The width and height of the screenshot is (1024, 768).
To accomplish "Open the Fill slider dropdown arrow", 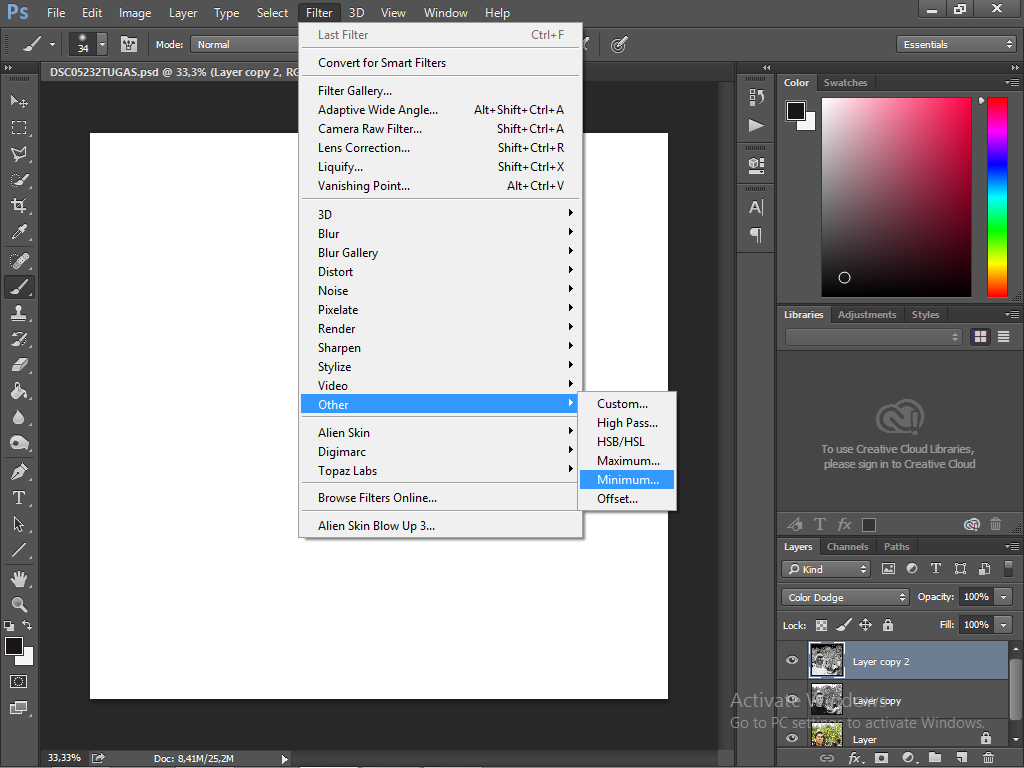I will (1004, 625).
